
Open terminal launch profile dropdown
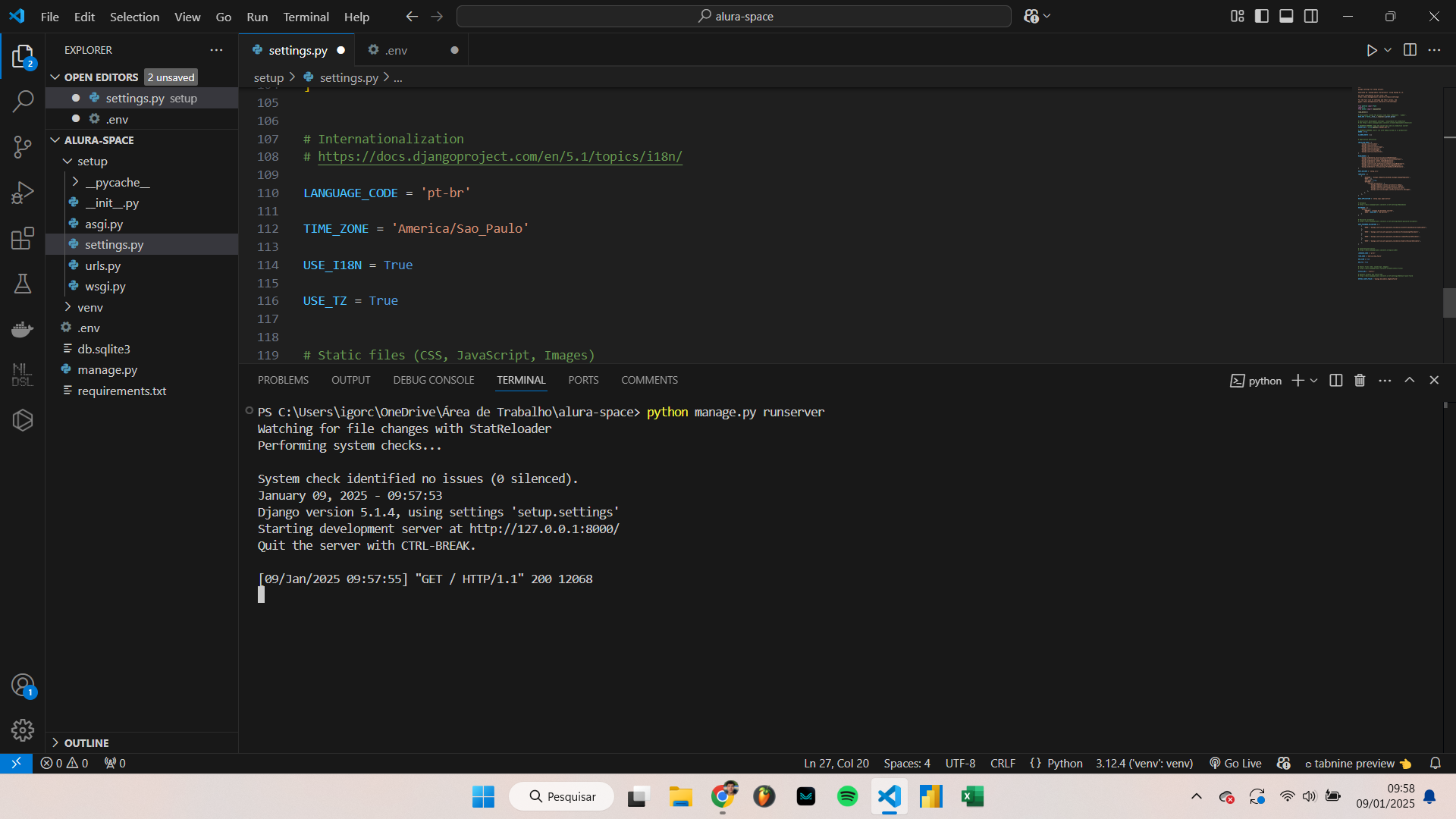pos(1314,380)
